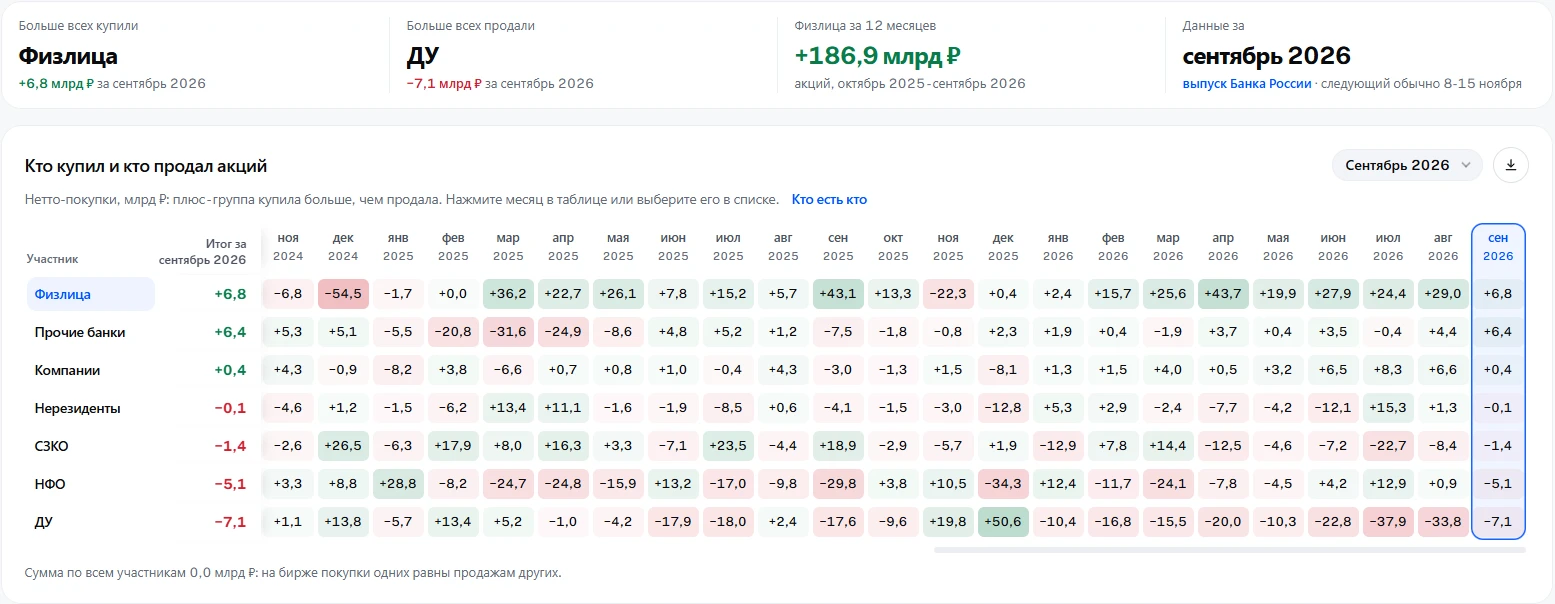Follow the выпуск Банка России link
This screenshot has height=604, width=1555.
[1247, 84]
